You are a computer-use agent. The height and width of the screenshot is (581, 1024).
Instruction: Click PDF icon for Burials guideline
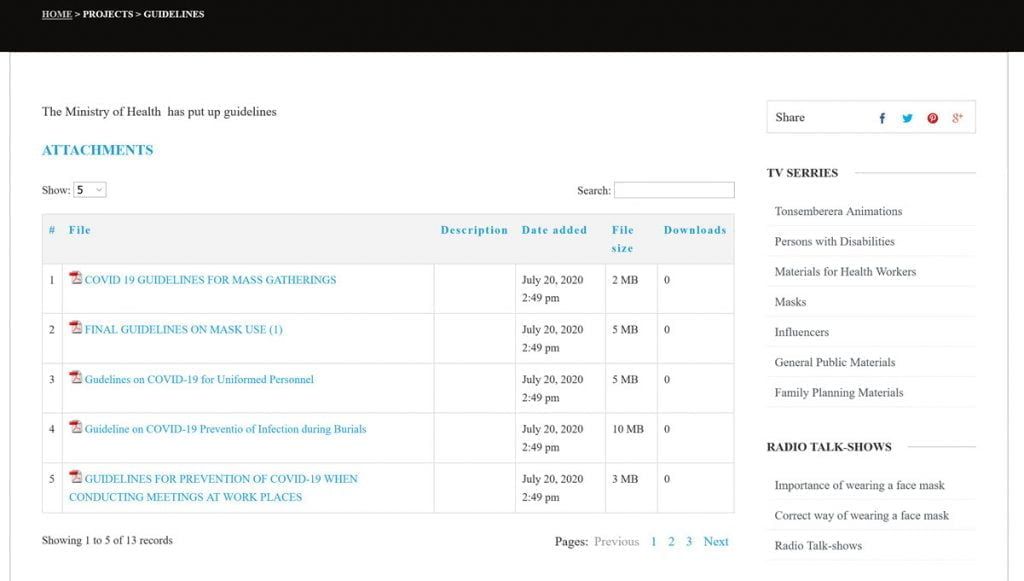(x=76, y=427)
